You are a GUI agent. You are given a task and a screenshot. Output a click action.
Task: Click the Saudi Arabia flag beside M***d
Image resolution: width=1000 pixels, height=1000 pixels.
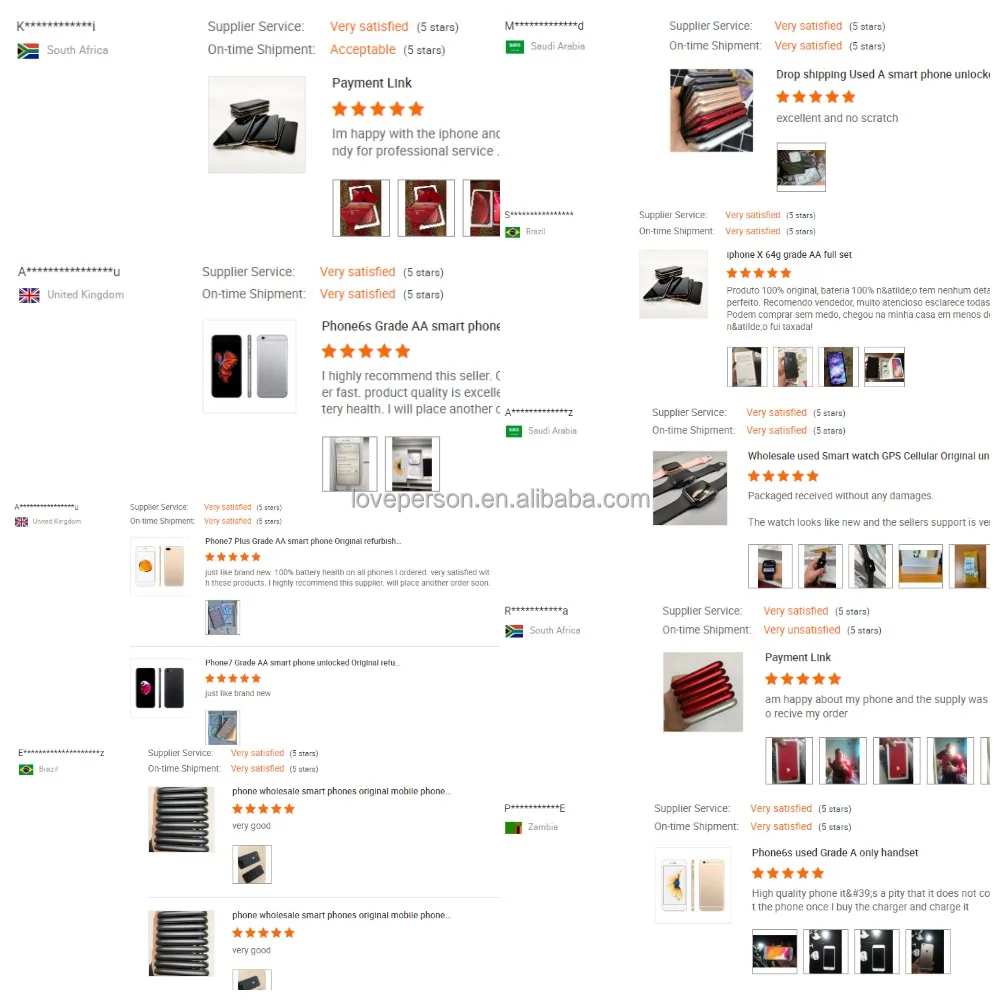tap(514, 47)
